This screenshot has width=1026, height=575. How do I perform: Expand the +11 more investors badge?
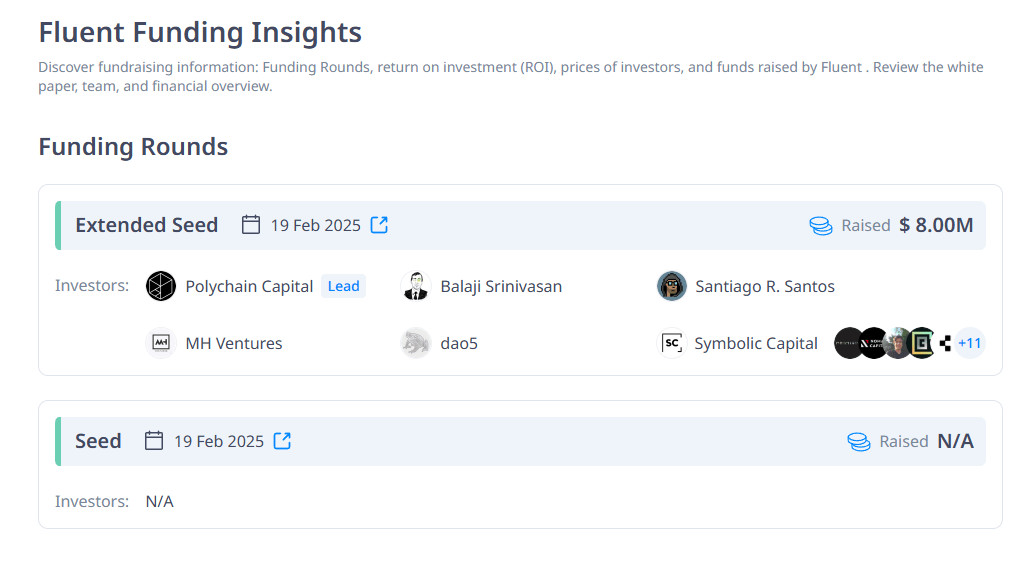coord(969,343)
